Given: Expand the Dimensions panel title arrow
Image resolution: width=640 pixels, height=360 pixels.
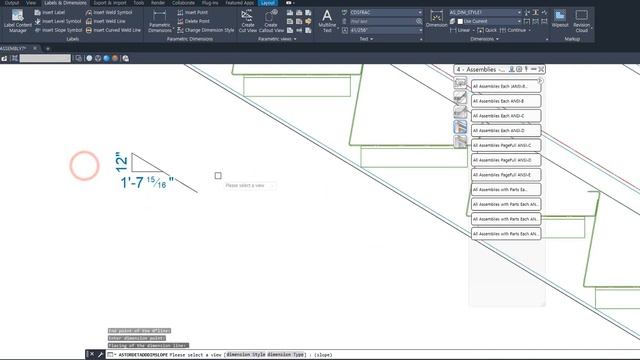Looking at the screenshot, I should click(x=497, y=39).
